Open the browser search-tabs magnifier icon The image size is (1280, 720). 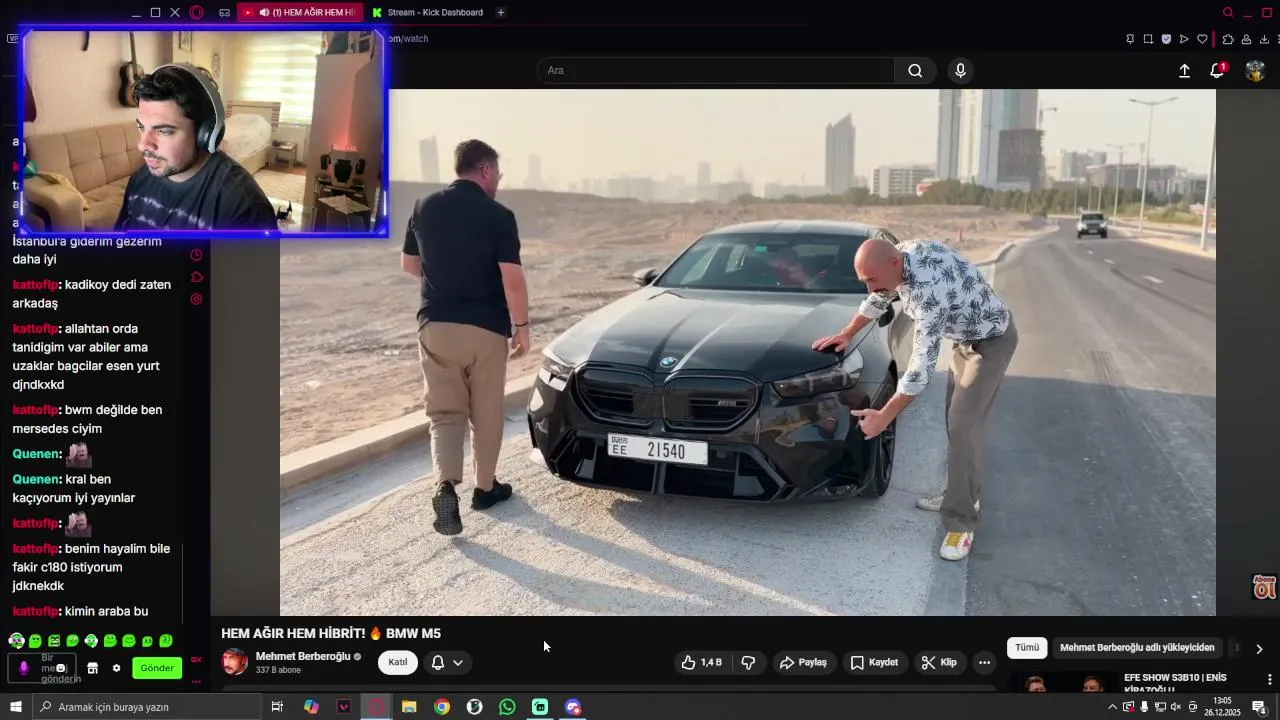[x=1228, y=12]
